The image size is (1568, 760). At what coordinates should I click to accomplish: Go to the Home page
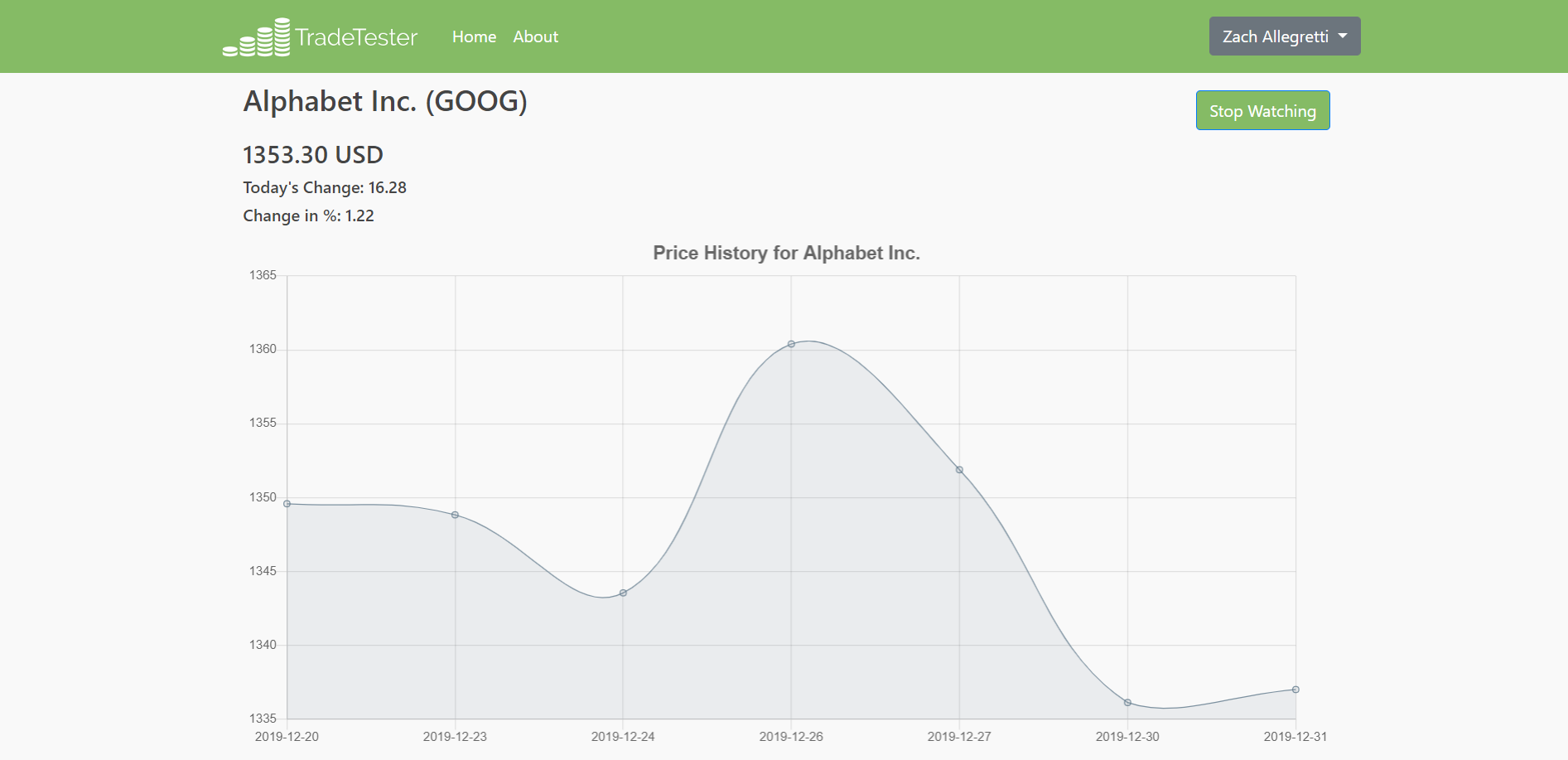[x=474, y=36]
